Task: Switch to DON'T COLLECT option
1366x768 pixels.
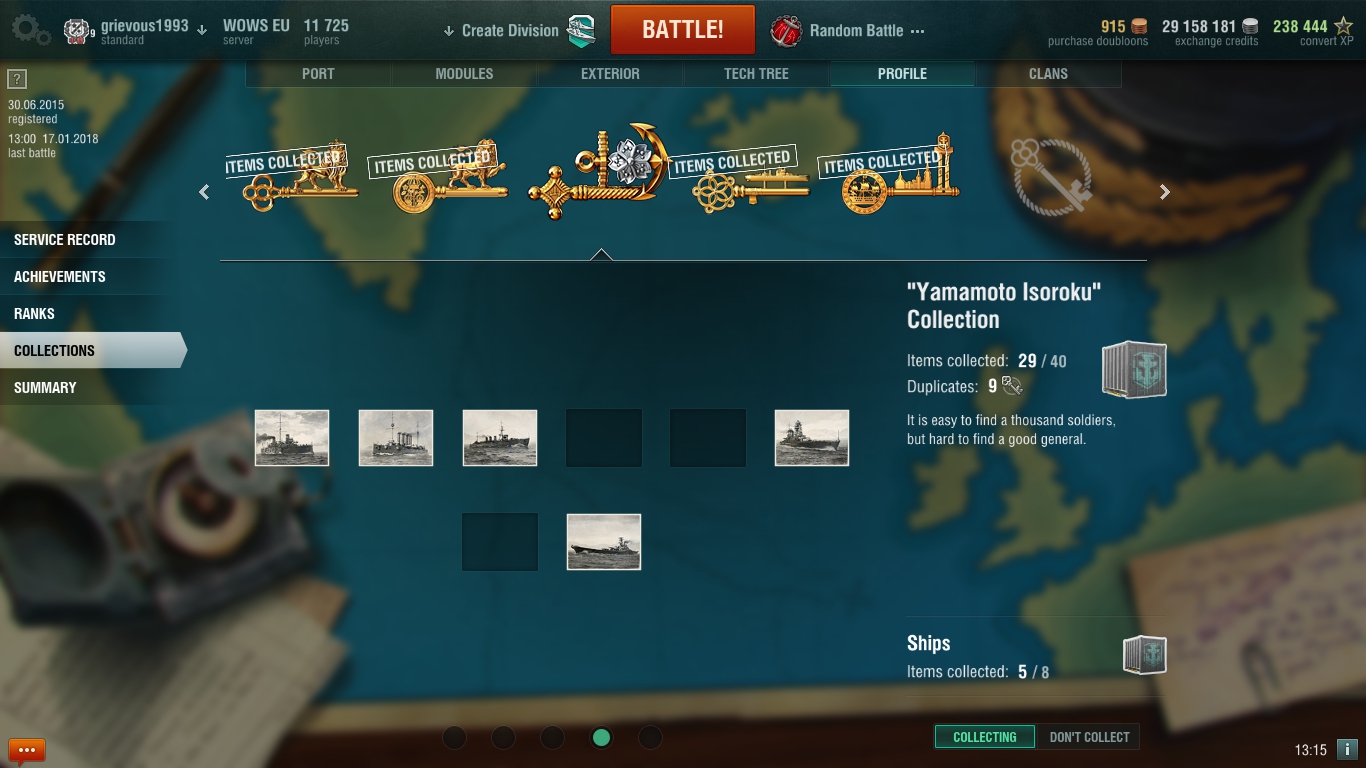Action: (x=1089, y=737)
